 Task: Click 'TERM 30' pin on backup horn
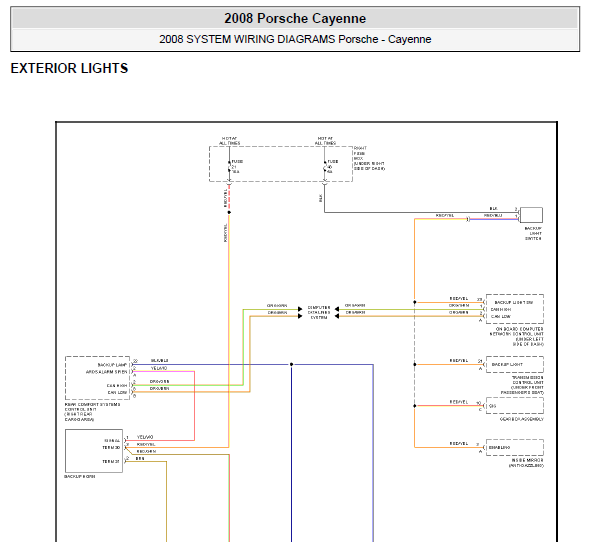[x=111, y=447]
